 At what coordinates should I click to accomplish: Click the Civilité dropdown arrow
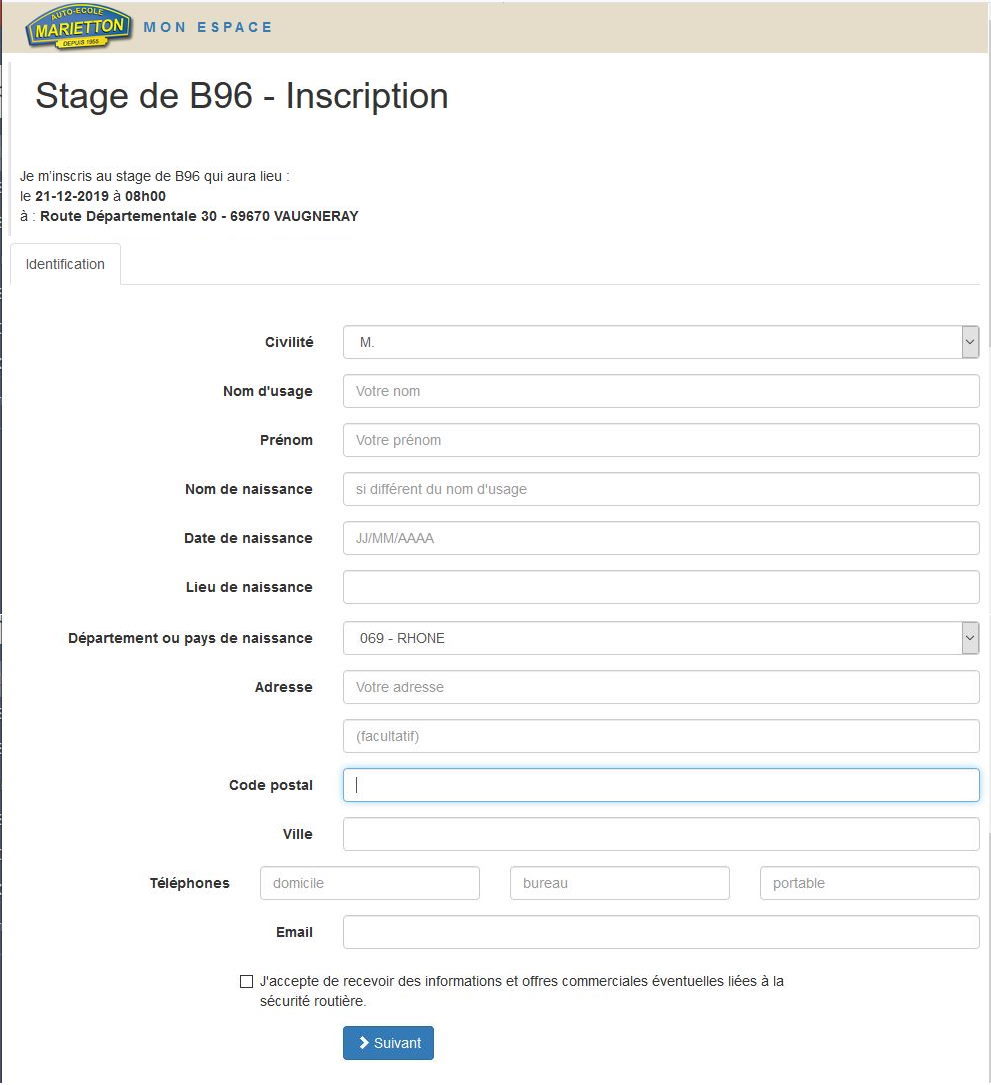[x=969, y=342]
